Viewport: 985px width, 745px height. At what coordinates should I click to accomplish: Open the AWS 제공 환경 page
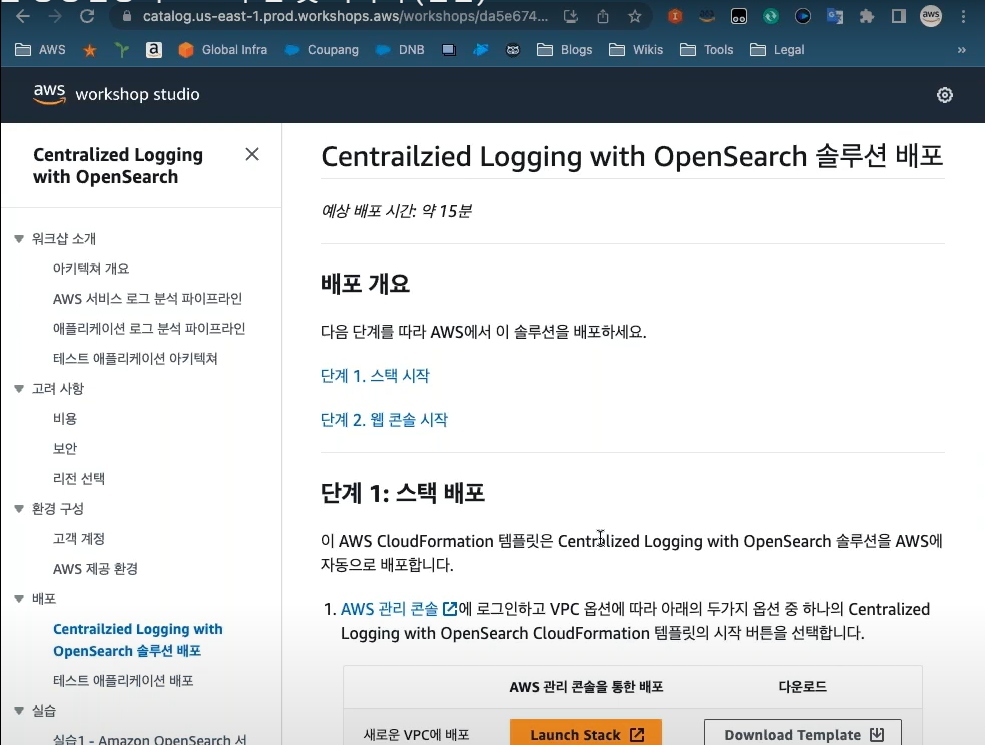(x=95, y=568)
